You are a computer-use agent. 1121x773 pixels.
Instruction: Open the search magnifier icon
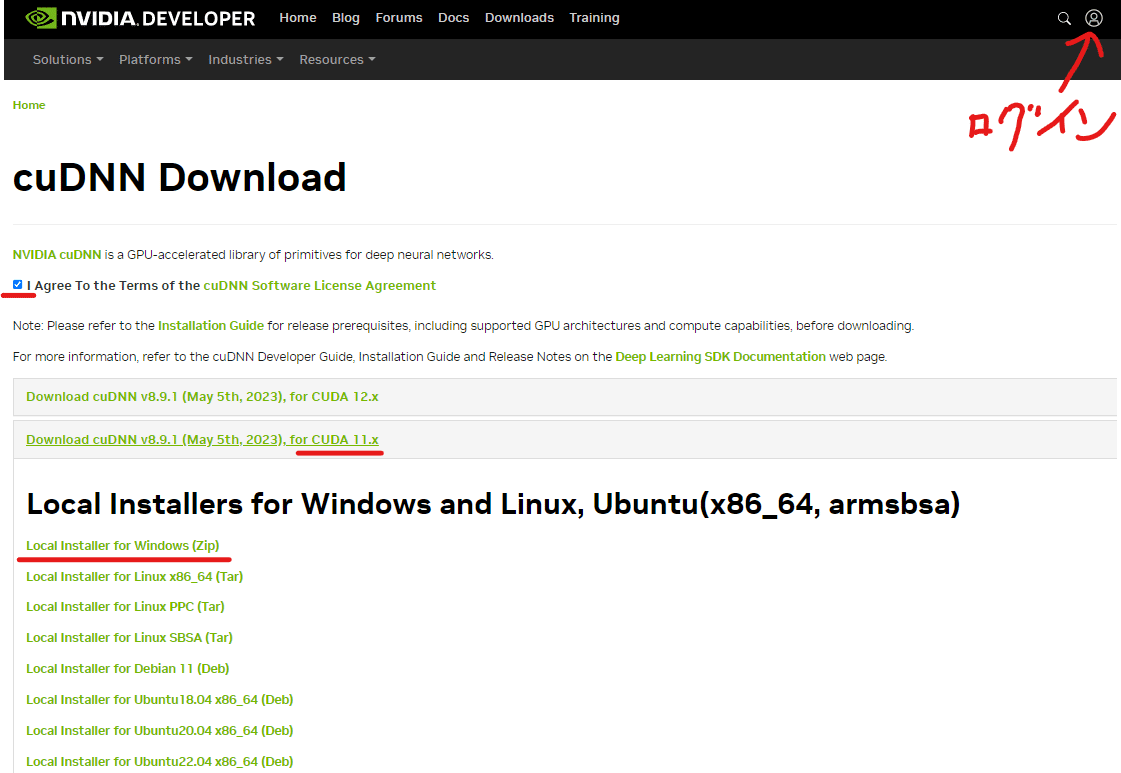1064,18
